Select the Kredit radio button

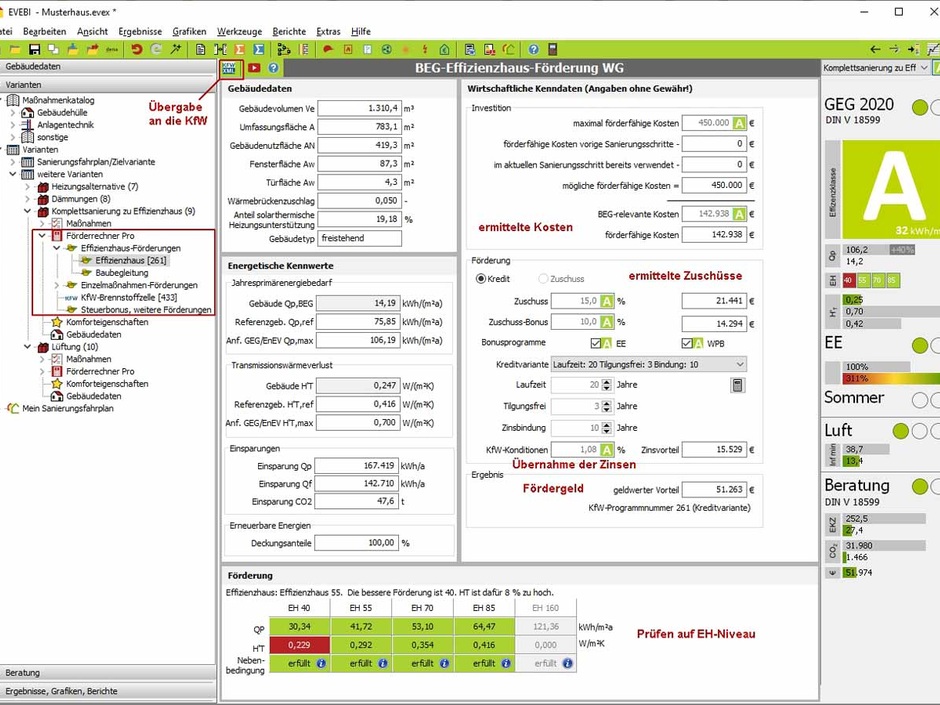481,278
